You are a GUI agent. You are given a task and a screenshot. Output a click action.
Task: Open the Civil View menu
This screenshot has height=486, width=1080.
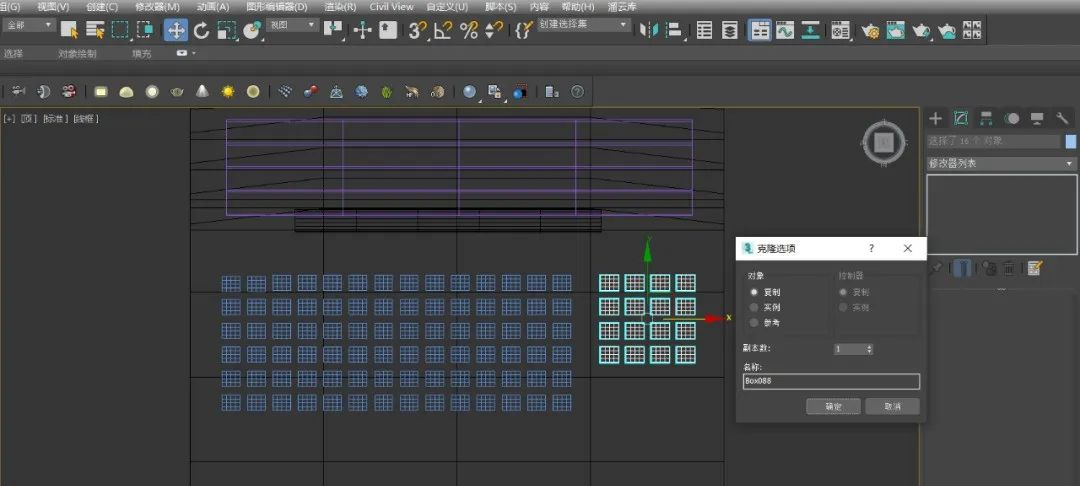pyautogui.click(x=391, y=6)
